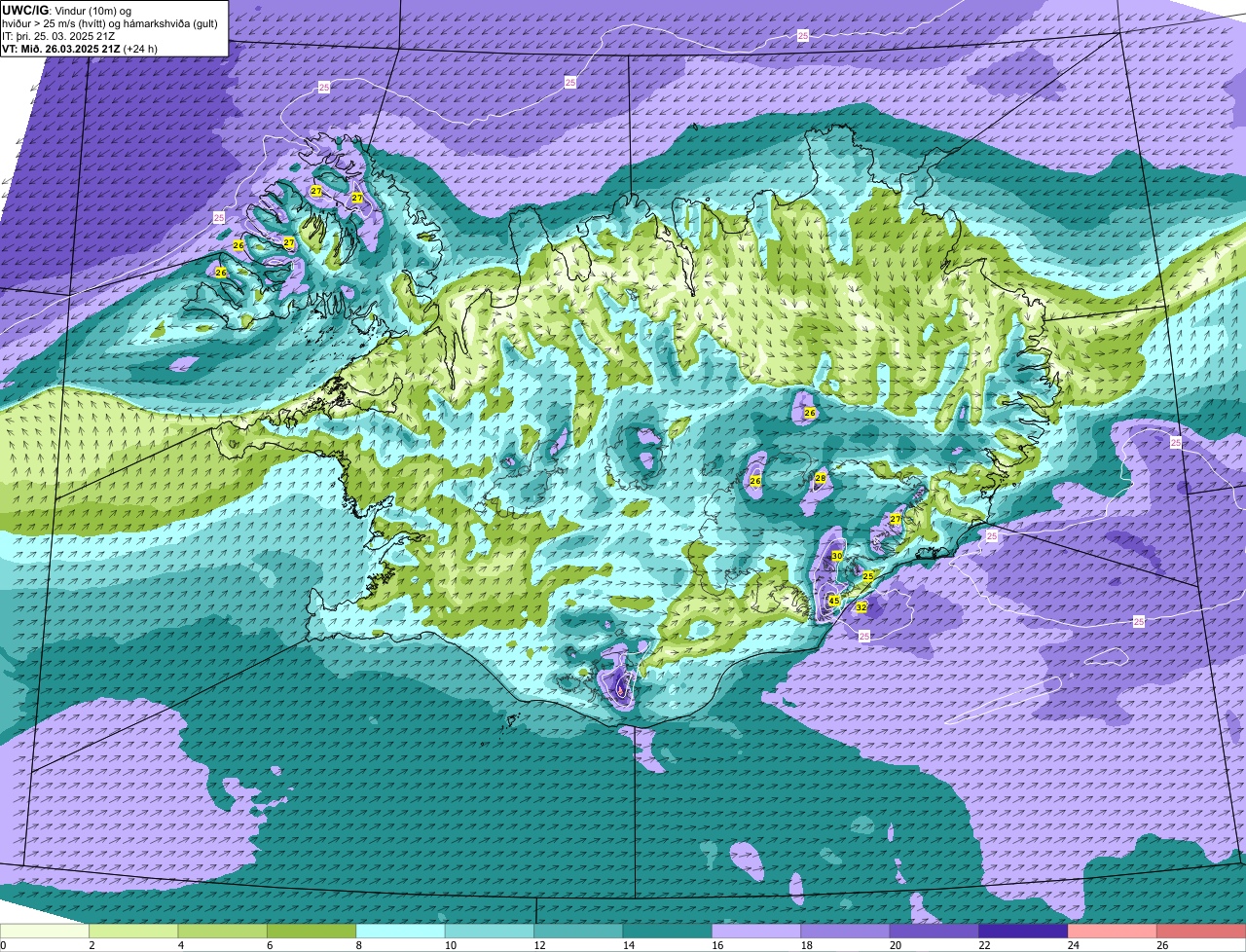Click the legend scale number 14
This screenshot has height=952, width=1246.
pyautogui.click(x=628, y=945)
